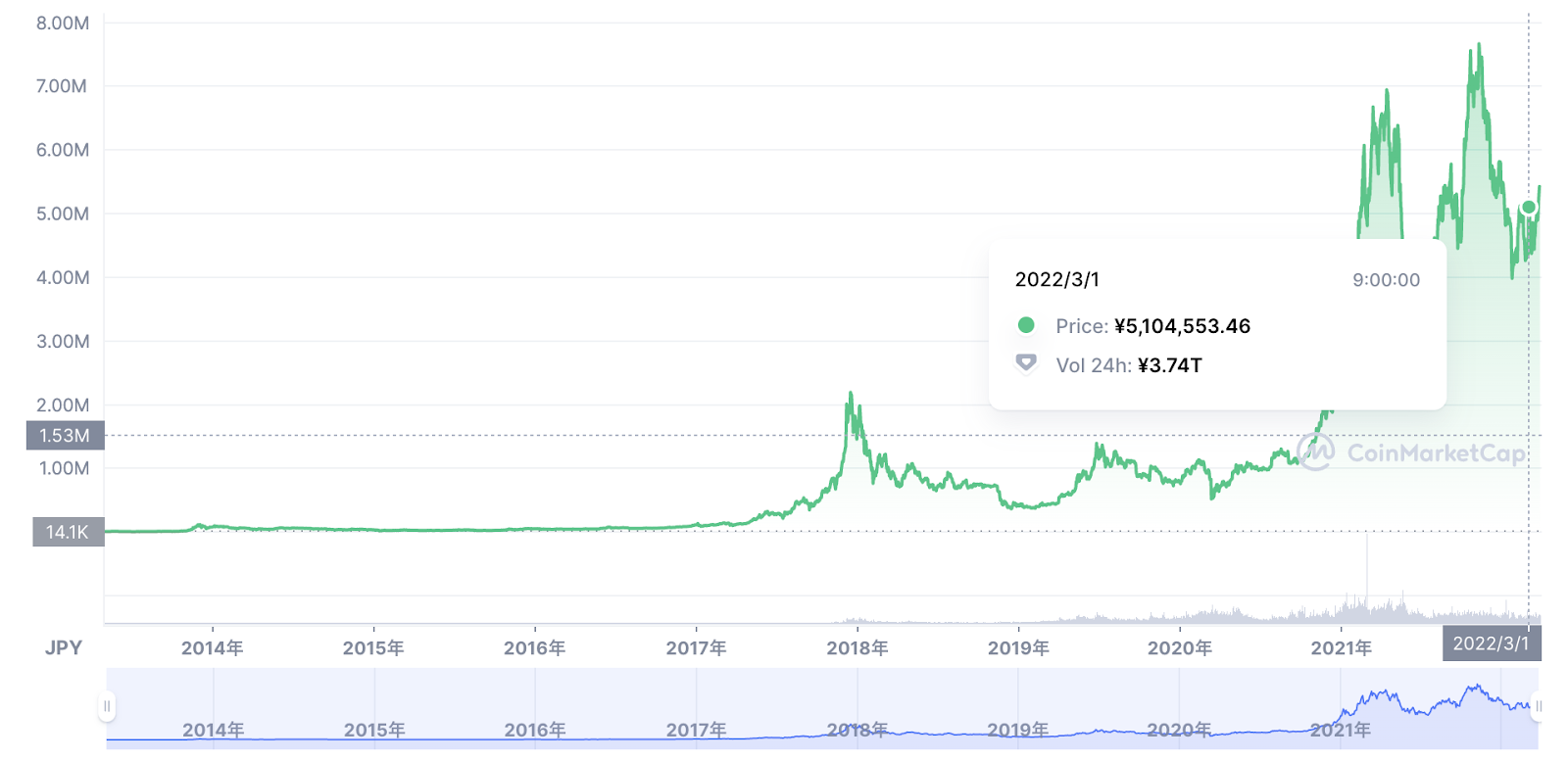Viewport: 1568px width, 761px height.
Task: Click 2020年 in the range navigator
Action: pyautogui.click(x=1179, y=730)
